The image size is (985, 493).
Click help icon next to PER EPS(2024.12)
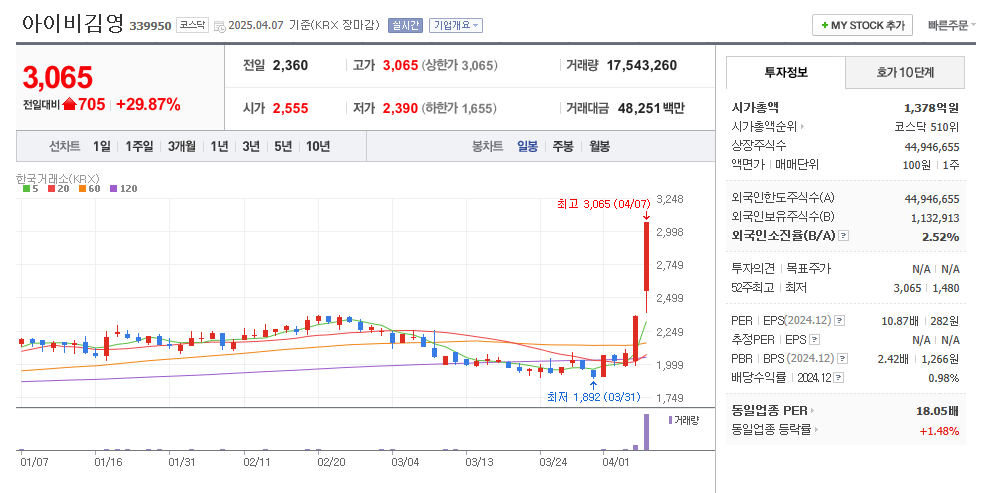tap(839, 321)
